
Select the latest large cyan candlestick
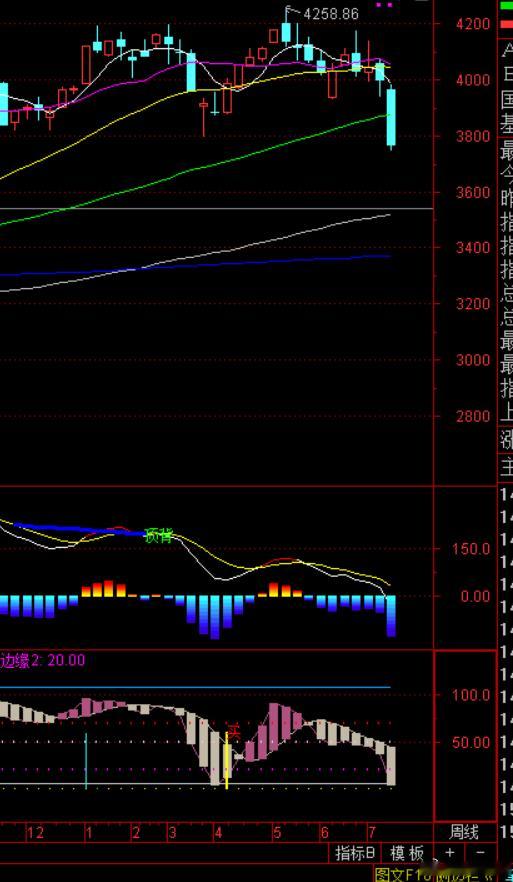pyautogui.click(x=391, y=117)
